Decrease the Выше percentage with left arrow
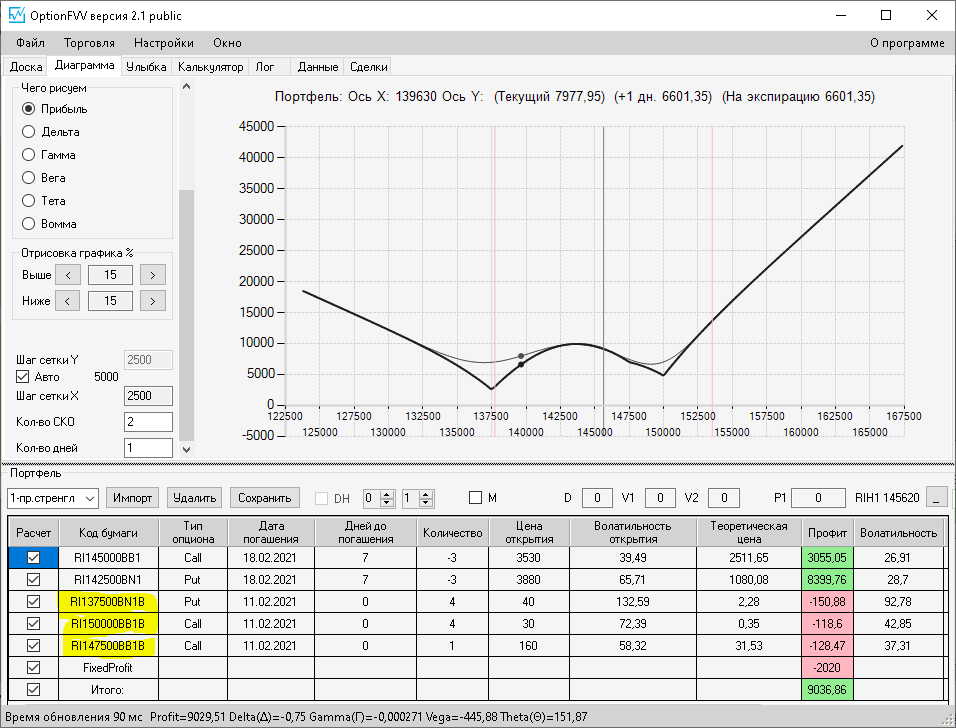 (68, 275)
